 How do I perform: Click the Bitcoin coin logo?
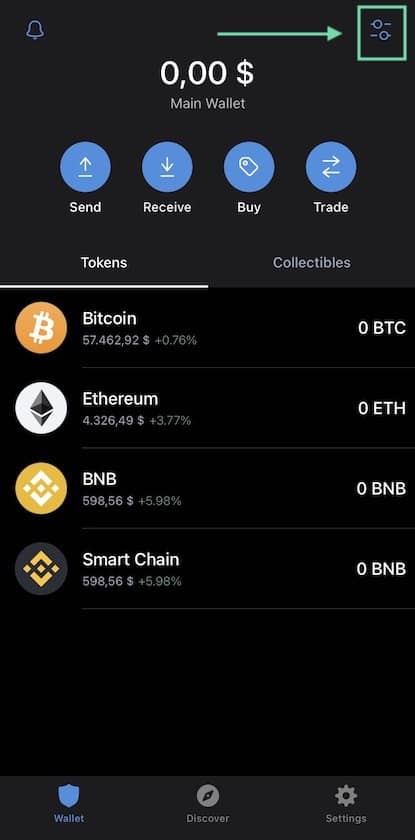coord(41,328)
